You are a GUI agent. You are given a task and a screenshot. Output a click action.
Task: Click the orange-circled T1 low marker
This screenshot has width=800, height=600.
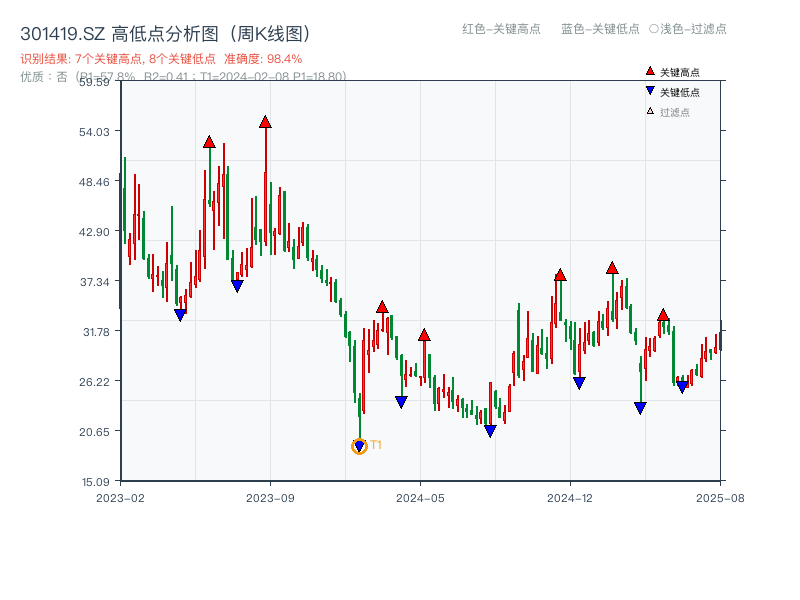coord(360,445)
